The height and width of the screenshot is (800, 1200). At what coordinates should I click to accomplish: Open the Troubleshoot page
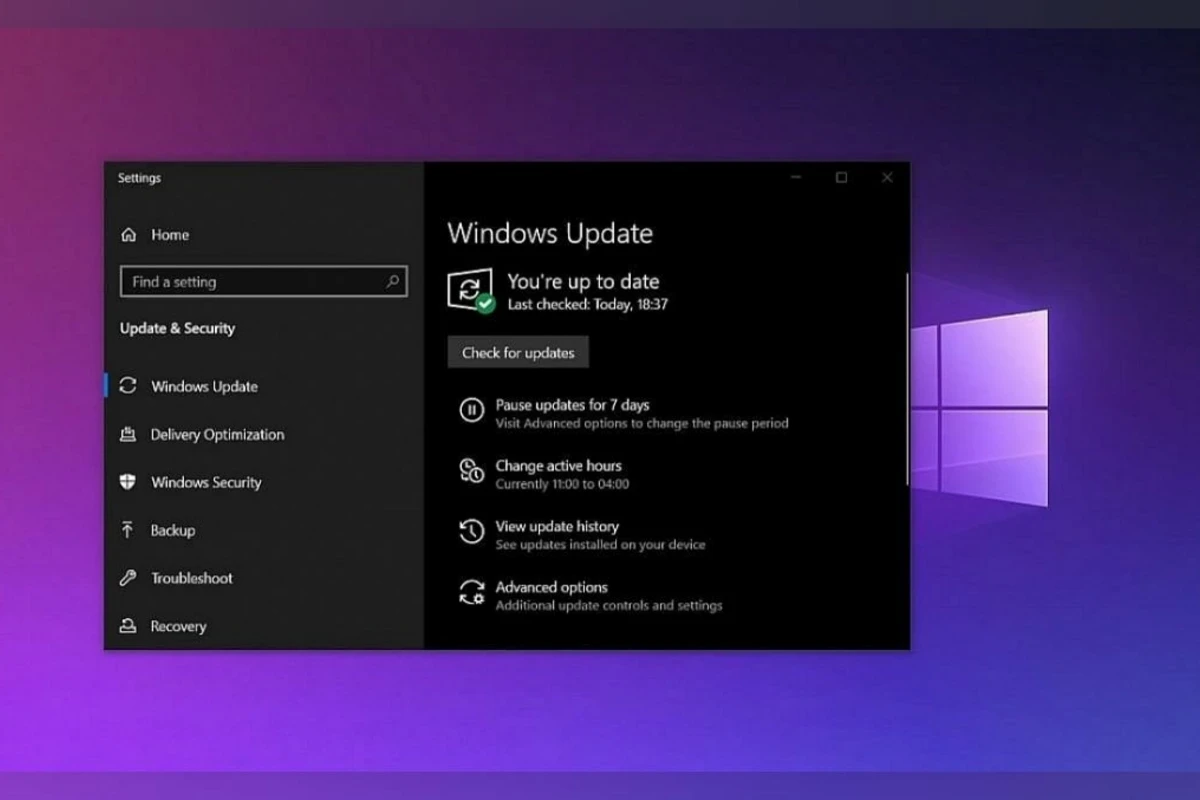192,578
